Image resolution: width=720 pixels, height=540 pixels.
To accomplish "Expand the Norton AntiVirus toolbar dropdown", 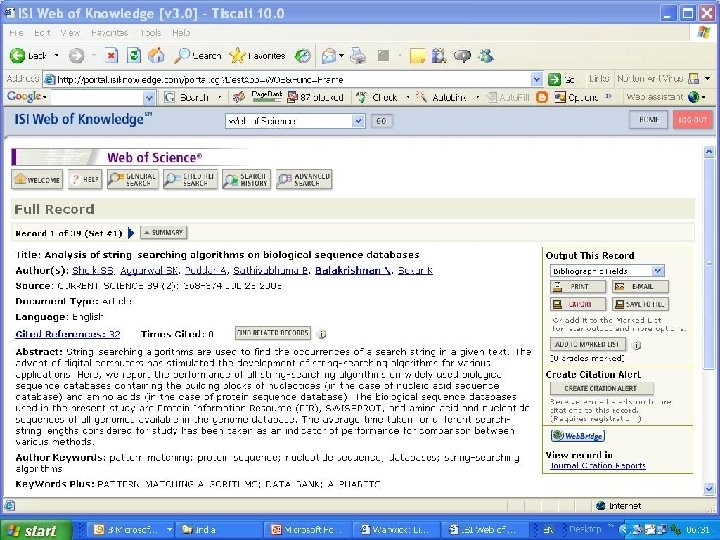I will tap(708, 79).
